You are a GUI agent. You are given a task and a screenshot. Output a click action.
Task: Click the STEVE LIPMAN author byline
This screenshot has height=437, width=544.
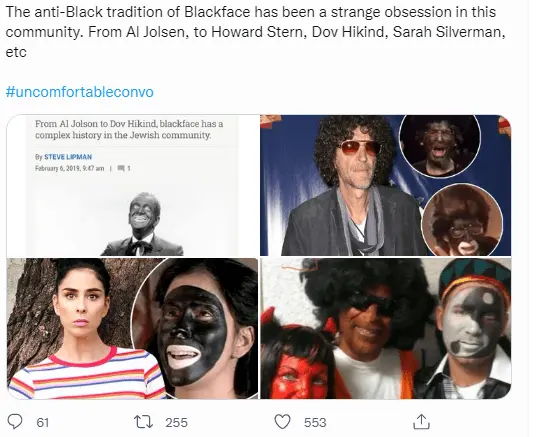coord(68,157)
